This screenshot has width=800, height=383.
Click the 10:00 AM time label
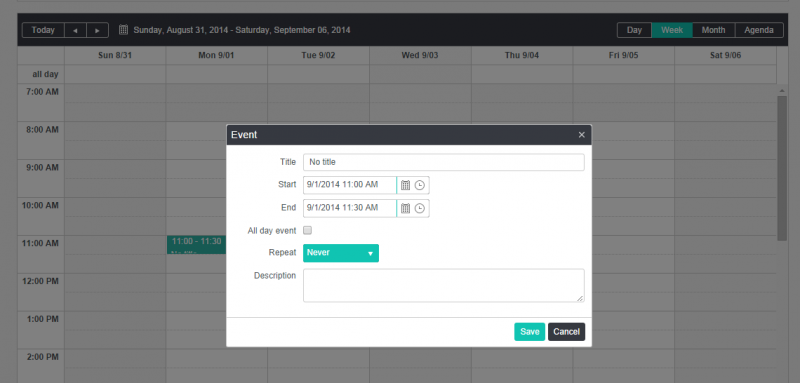click(x=40, y=206)
